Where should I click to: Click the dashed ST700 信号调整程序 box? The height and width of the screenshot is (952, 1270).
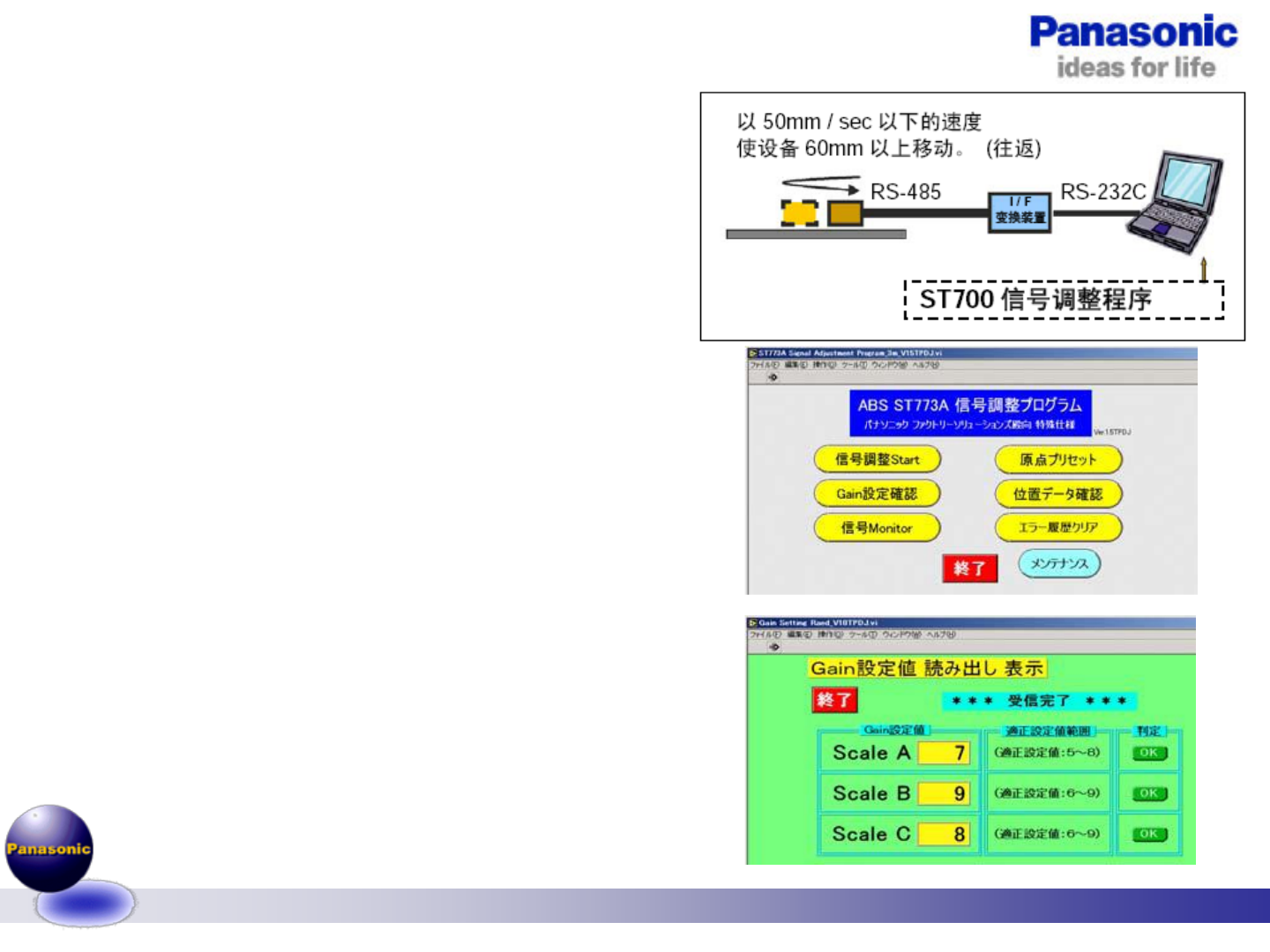point(1065,300)
